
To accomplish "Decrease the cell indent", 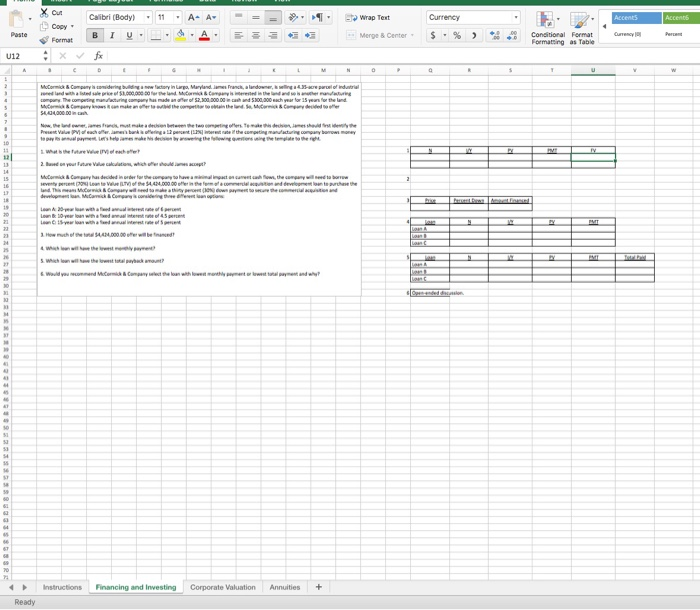I will [x=293, y=35].
